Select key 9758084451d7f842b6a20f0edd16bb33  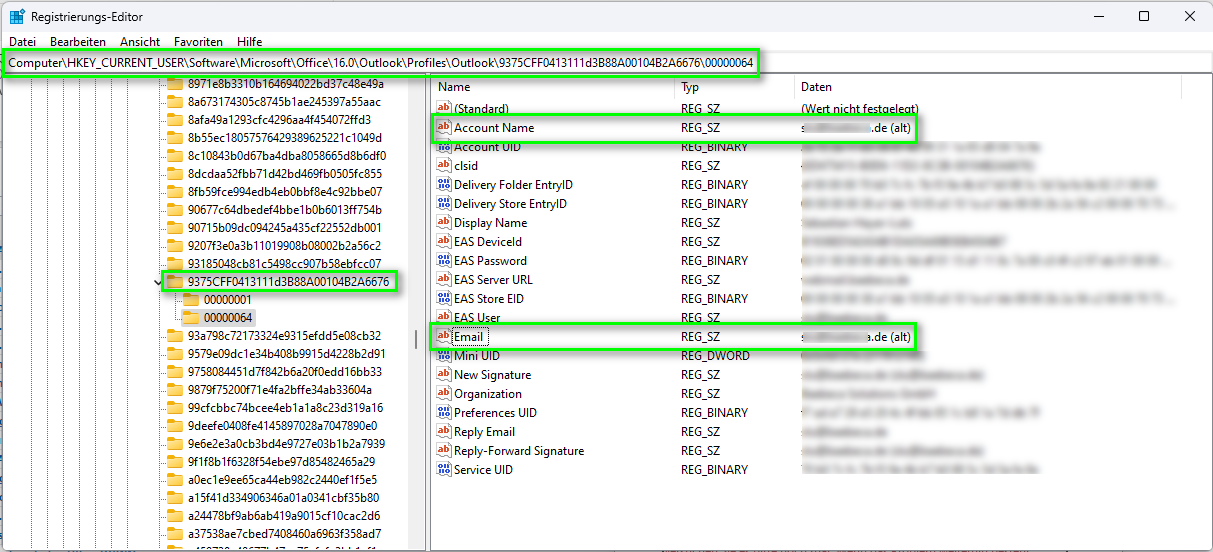coord(285,372)
